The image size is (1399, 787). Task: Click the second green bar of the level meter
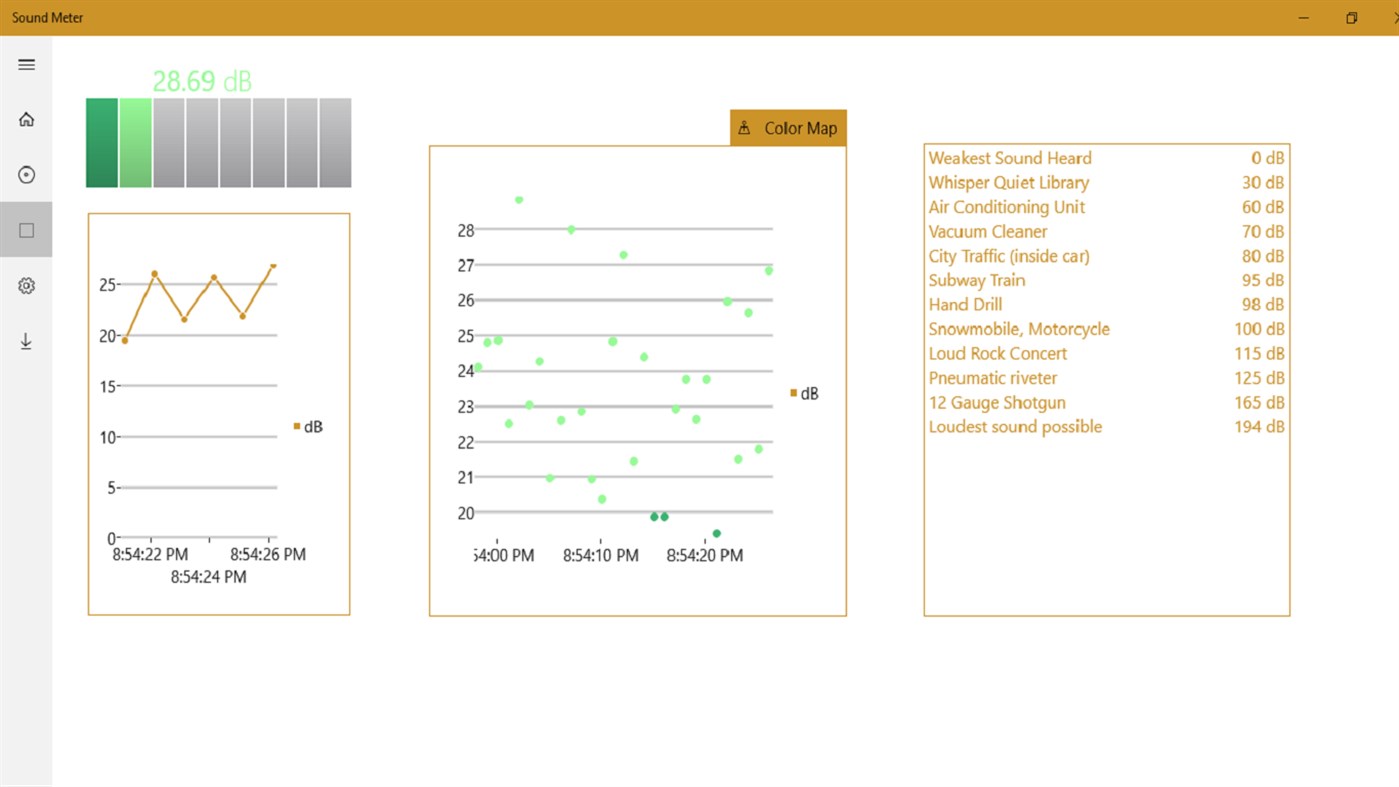point(134,142)
